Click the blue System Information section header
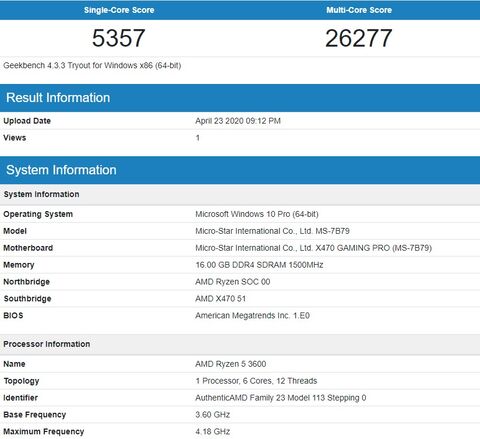 tap(240, 170)
